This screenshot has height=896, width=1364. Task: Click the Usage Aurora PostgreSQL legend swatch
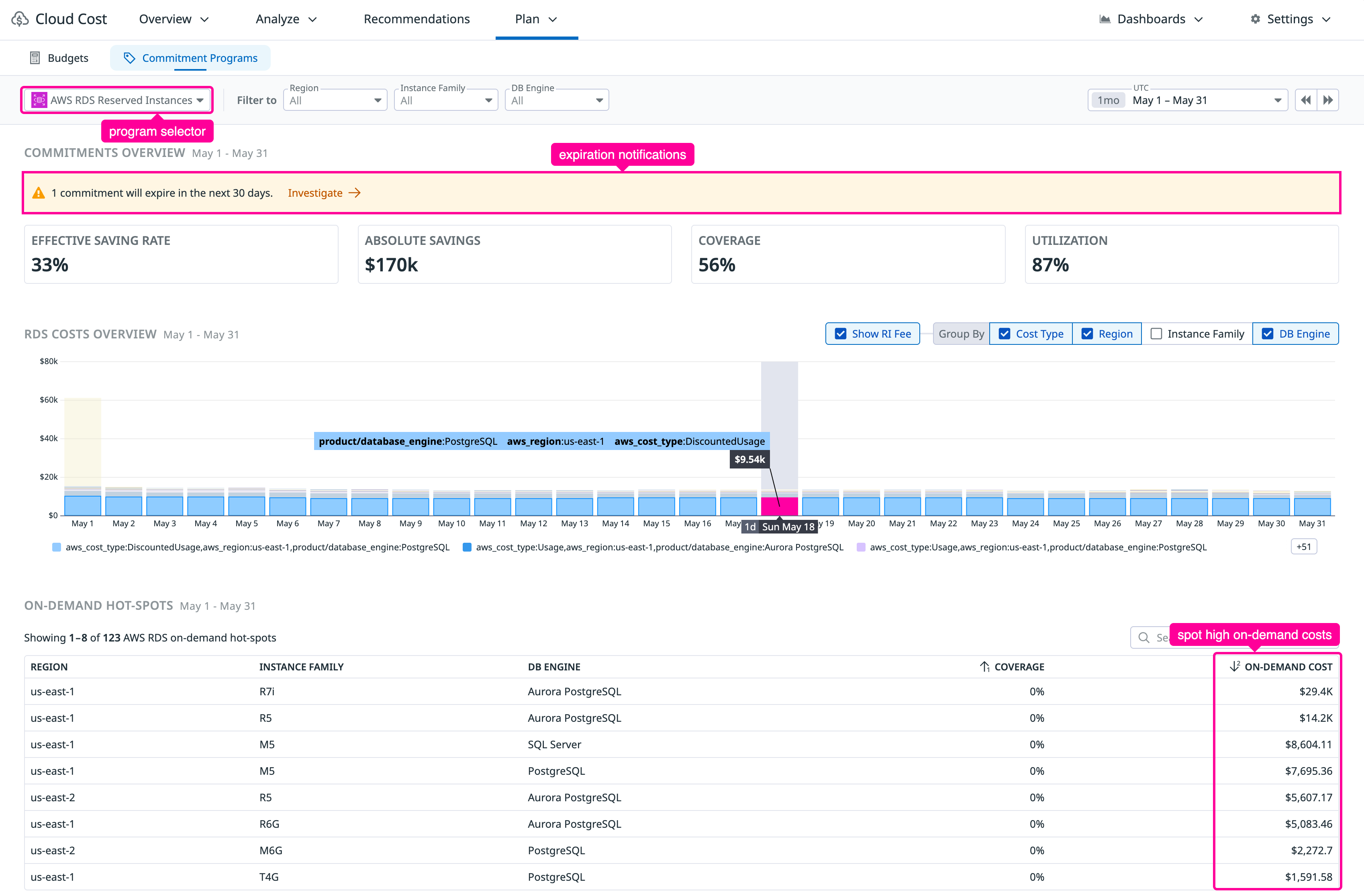pyautogui.click(x=467, y=547)
